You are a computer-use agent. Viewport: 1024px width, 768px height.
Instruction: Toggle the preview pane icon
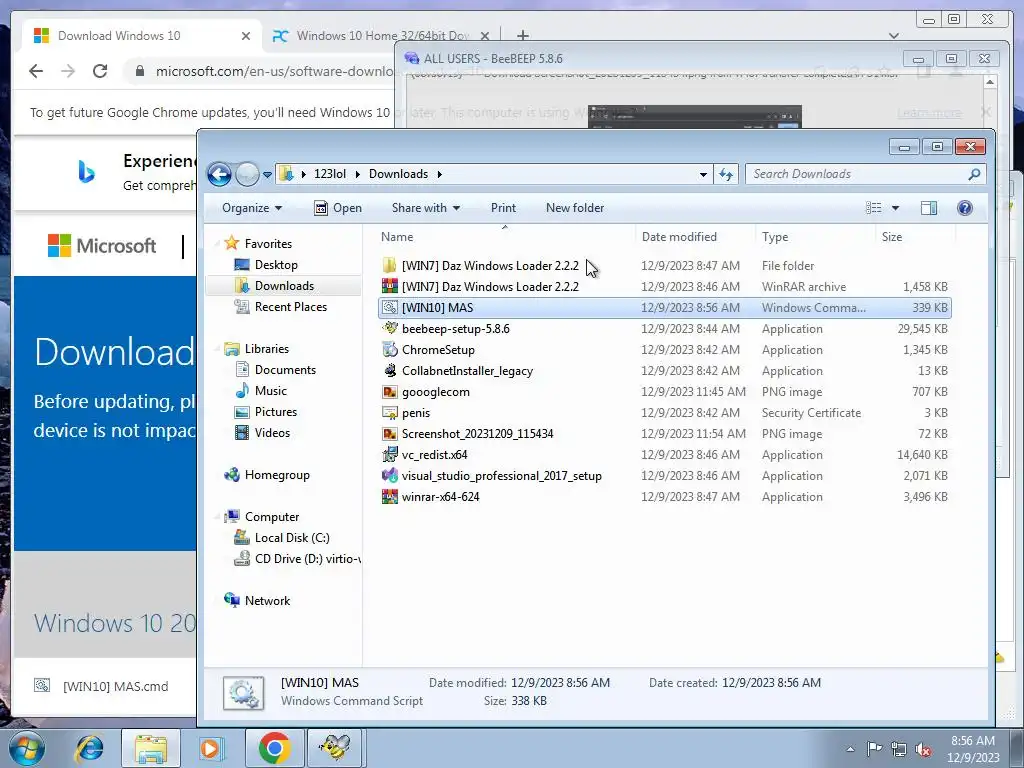(x=929, y=208)
